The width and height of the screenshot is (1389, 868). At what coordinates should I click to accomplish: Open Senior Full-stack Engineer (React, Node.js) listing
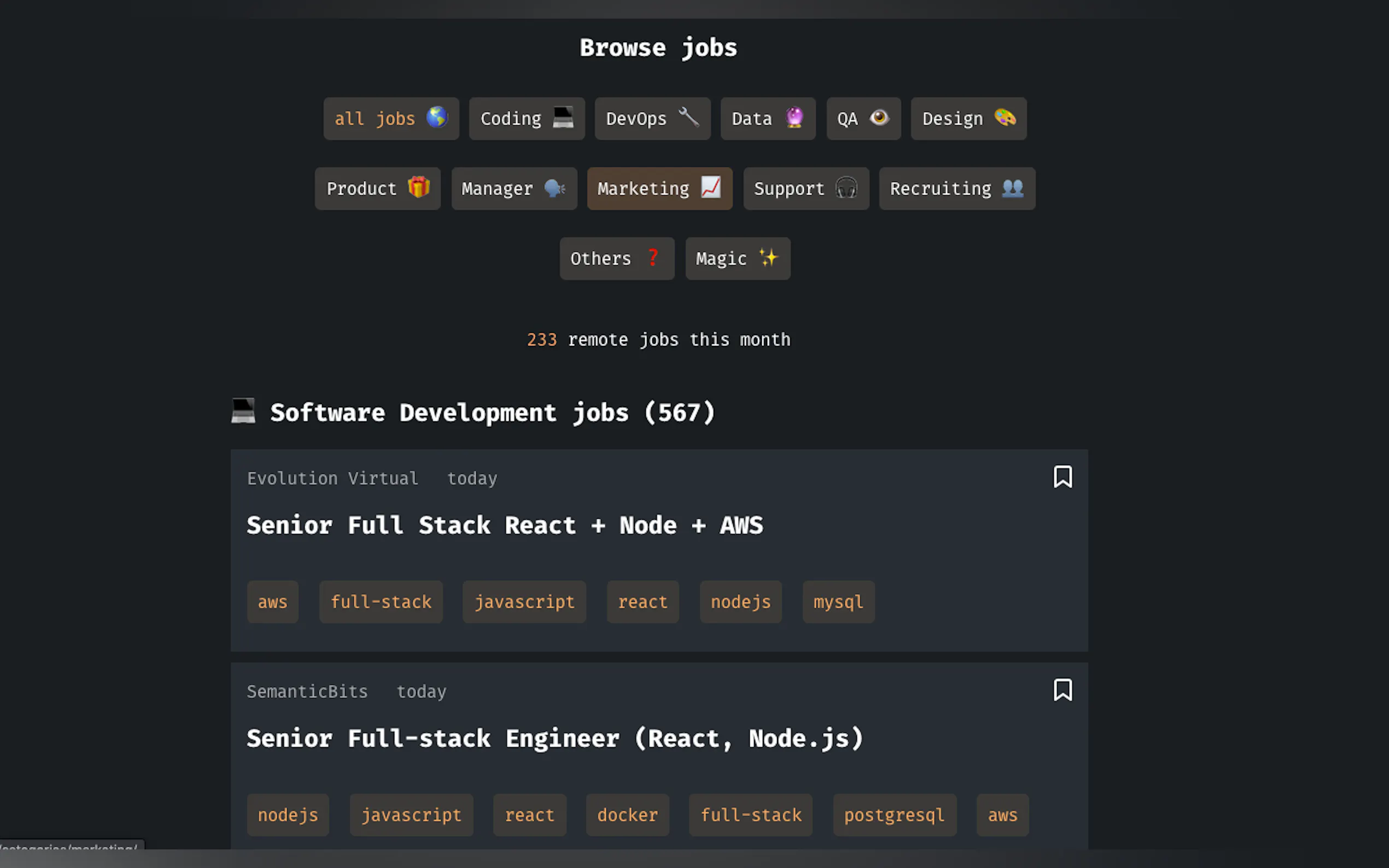coord(555,739)
